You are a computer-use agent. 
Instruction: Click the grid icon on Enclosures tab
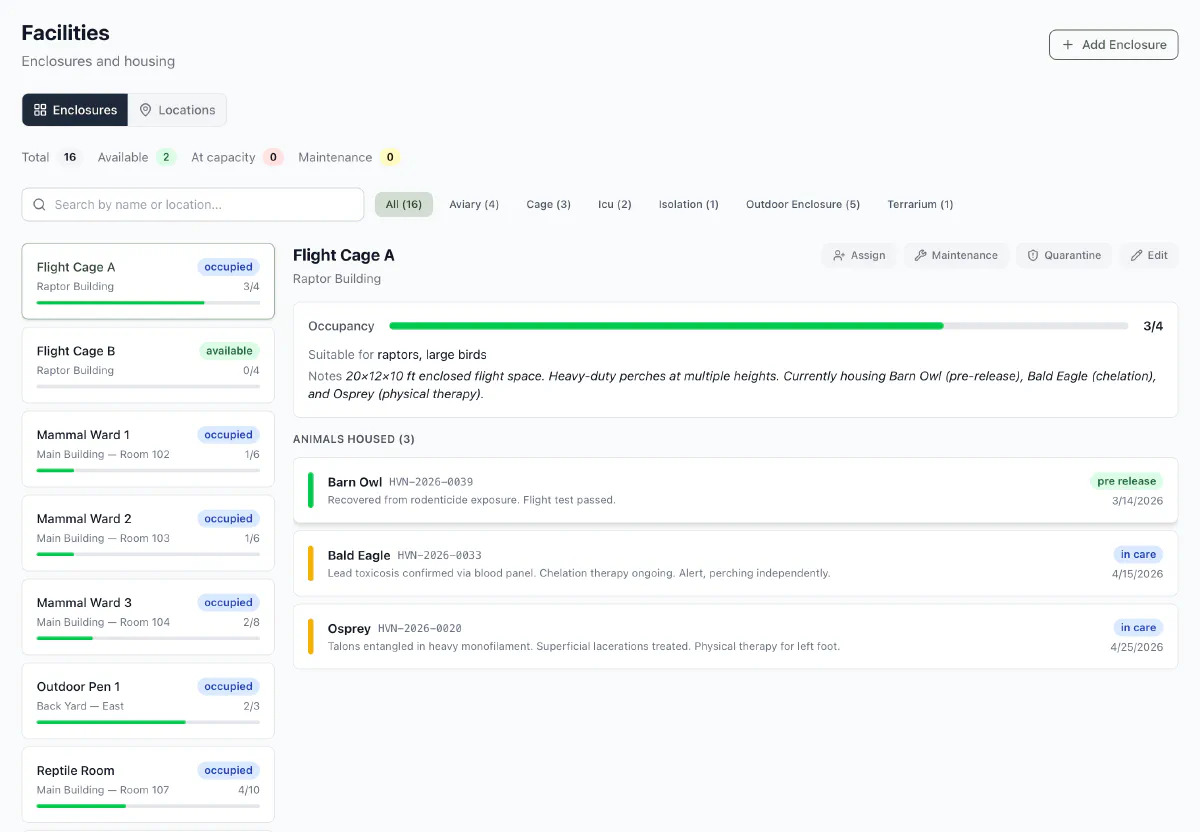click(x=40, y=110)
